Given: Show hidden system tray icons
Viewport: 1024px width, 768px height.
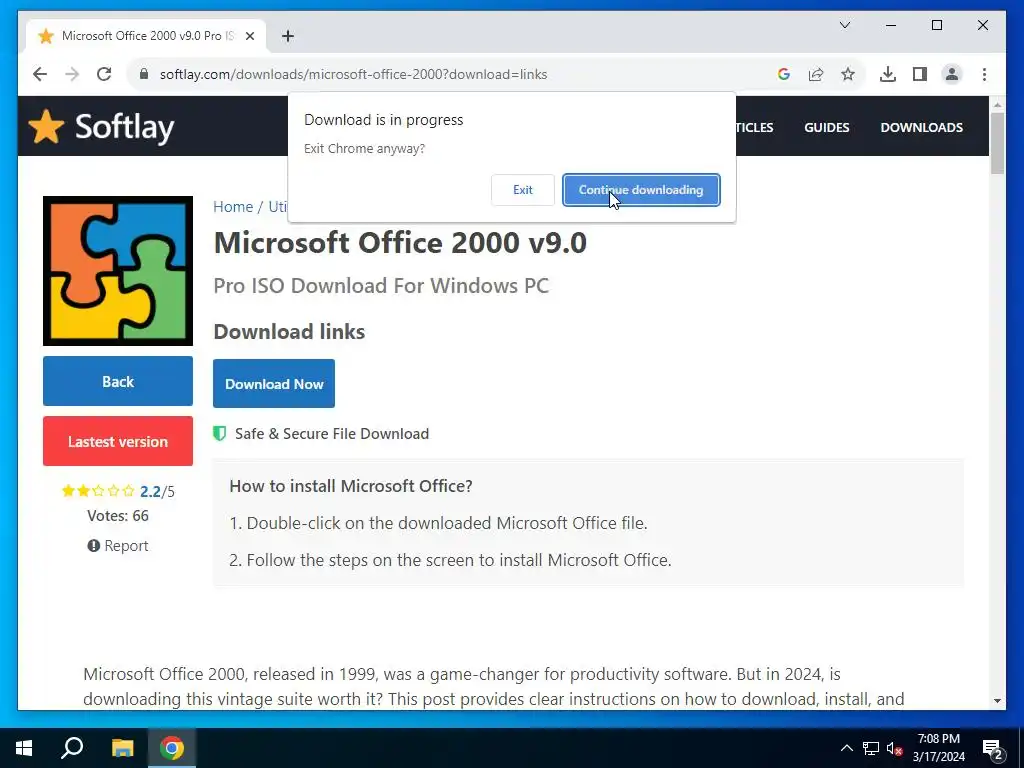Looking at the screenshot, I should [846, 748].
